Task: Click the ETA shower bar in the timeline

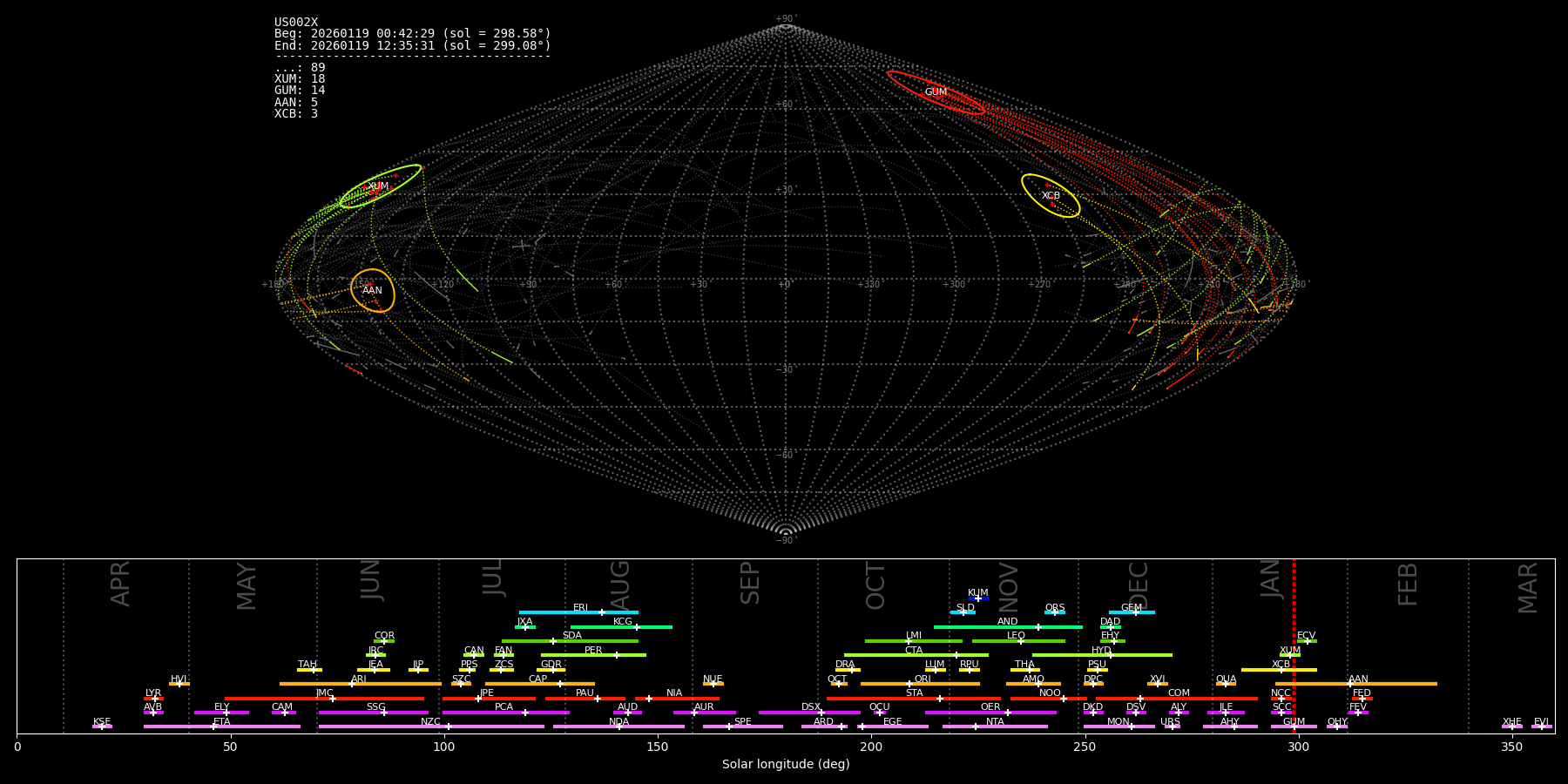Action: (222, 727)
